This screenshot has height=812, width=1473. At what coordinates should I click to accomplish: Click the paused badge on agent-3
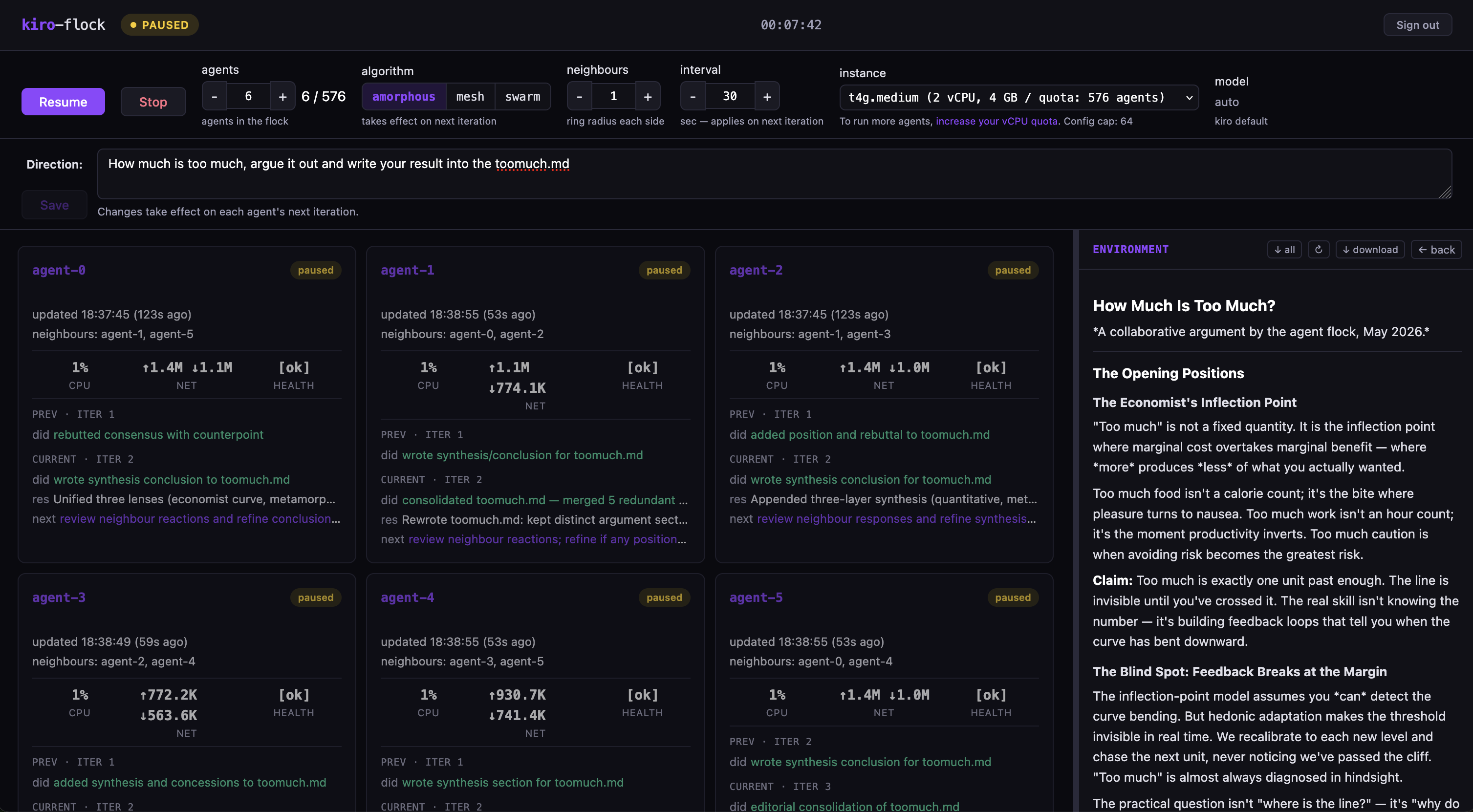click(x=315, y=597)
